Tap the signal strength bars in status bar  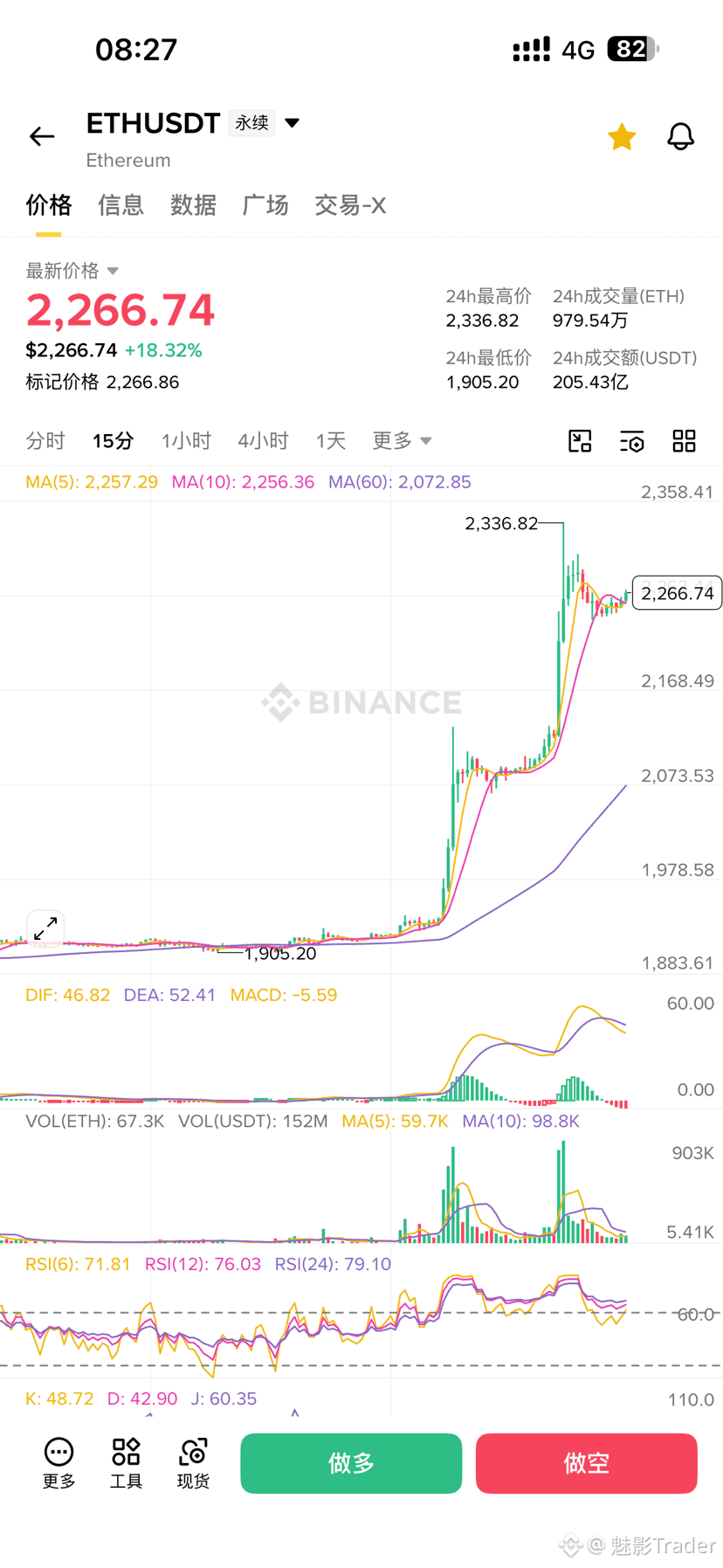pos(531,49)
